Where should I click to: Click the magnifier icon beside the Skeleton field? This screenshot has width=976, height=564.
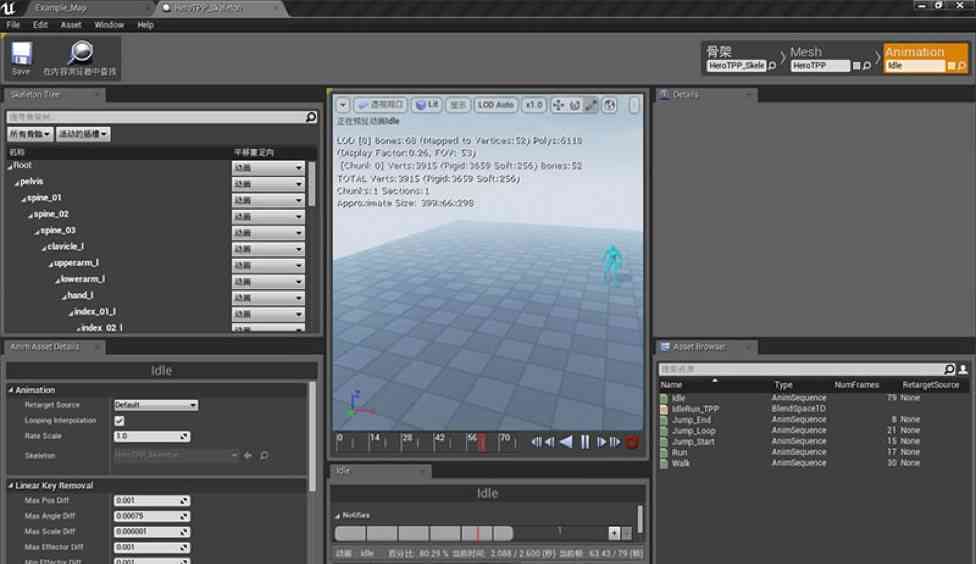(265, 456)
